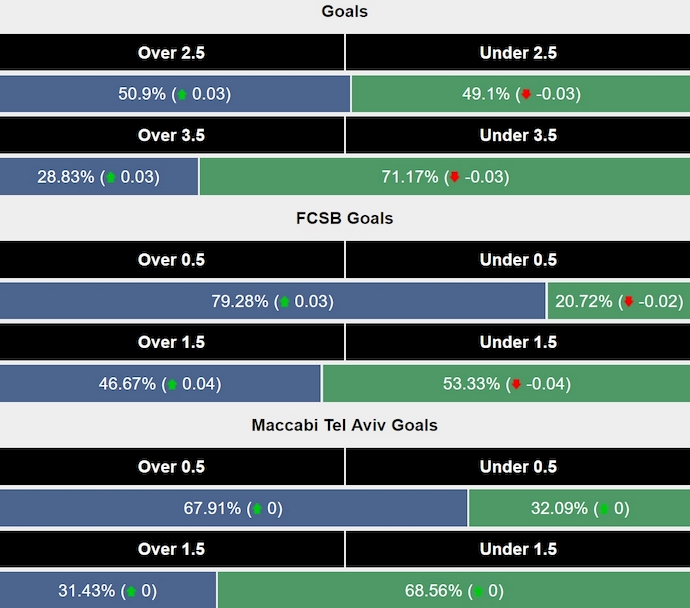Click the green up arrow beside 28.83%
The width and height of the screenshot is (690, 608).
111,177
